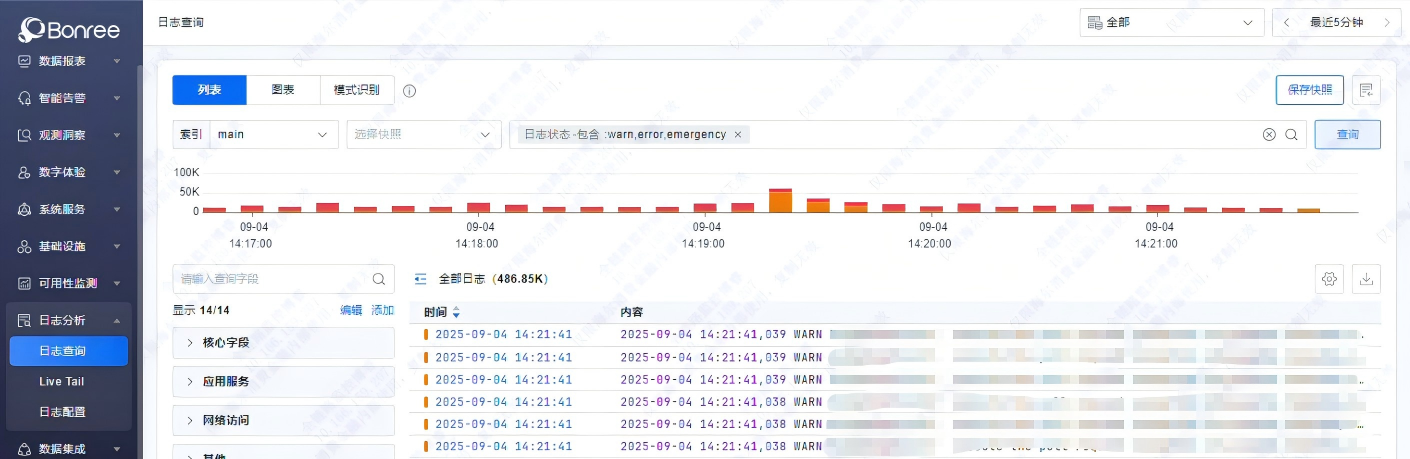Click the snapshot list icon beside 保存快照
1410x459 pixels.
[1366, 90]
